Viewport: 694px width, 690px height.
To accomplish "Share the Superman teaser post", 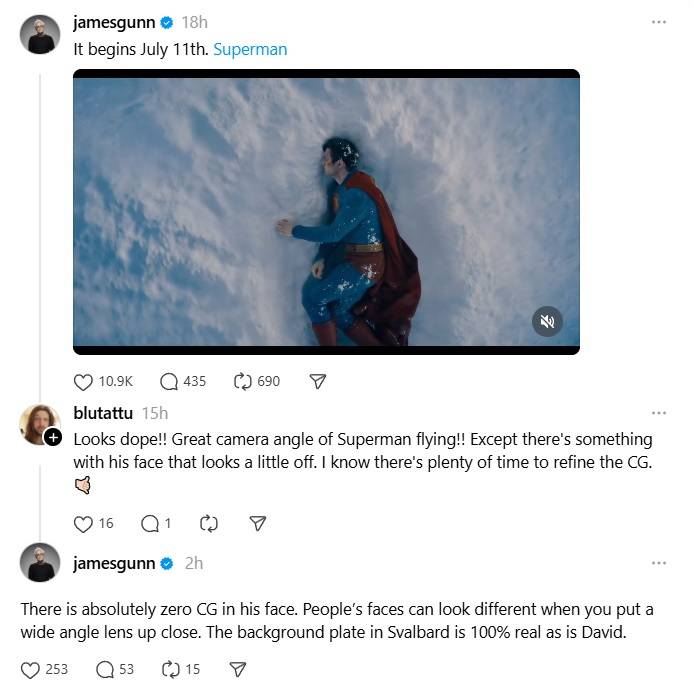I will 318,381.
